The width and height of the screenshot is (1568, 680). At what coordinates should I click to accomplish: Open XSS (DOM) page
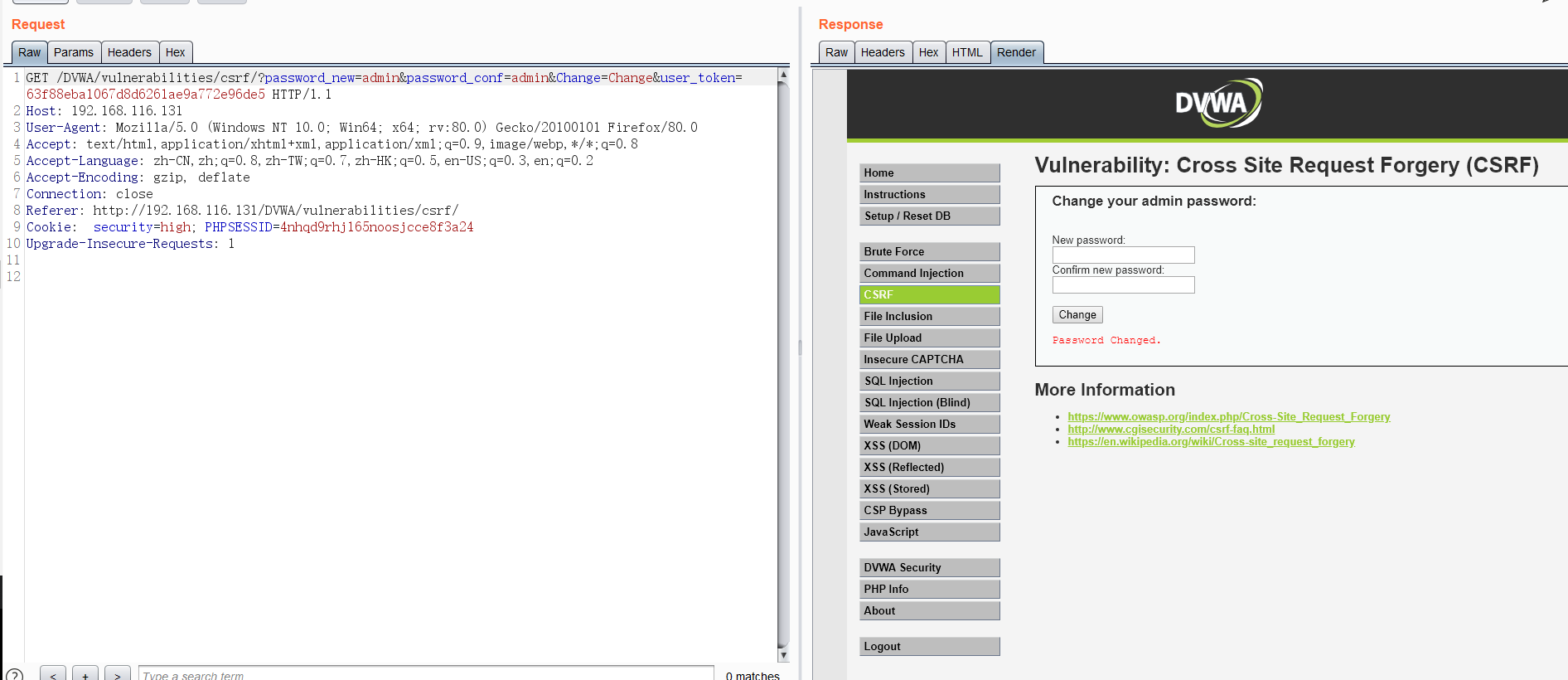click(929, 445)
